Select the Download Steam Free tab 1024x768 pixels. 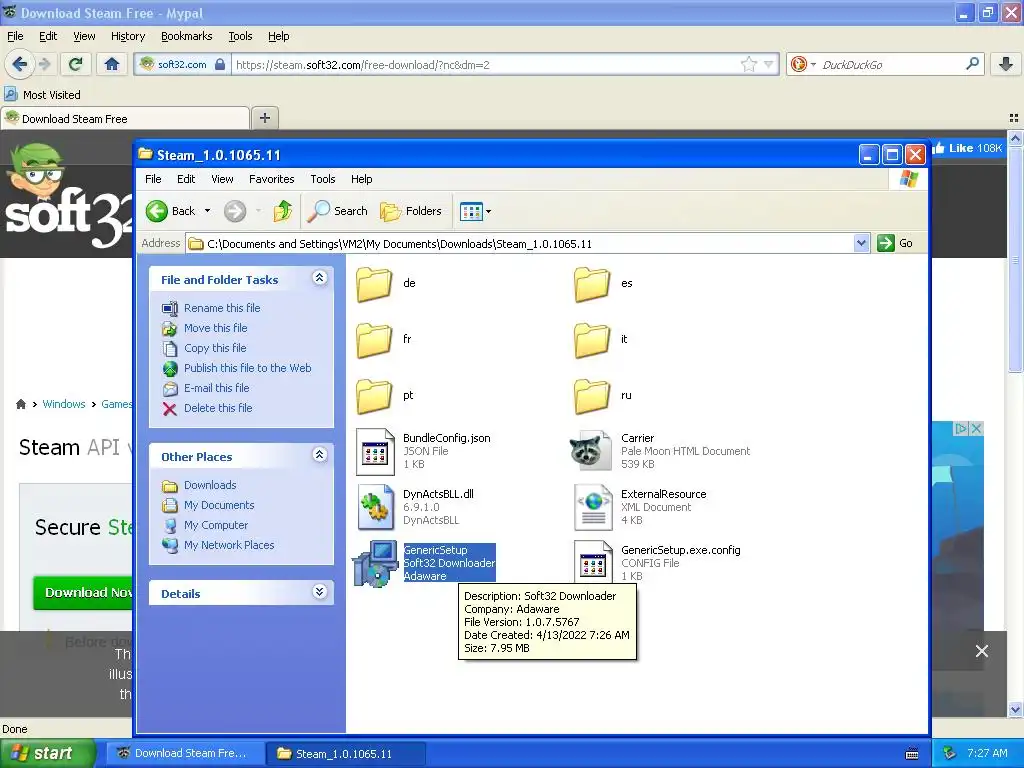[125, 118]
